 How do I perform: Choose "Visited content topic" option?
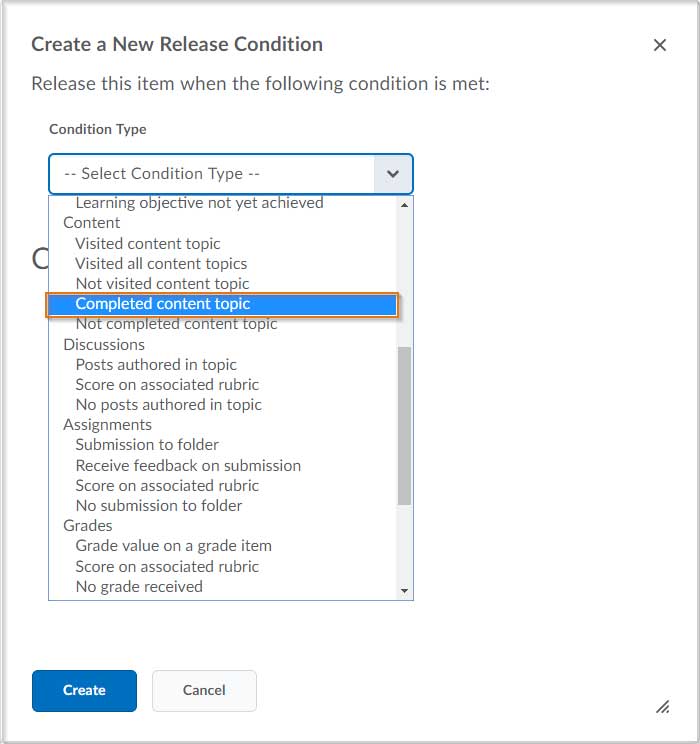coord(148,243)
